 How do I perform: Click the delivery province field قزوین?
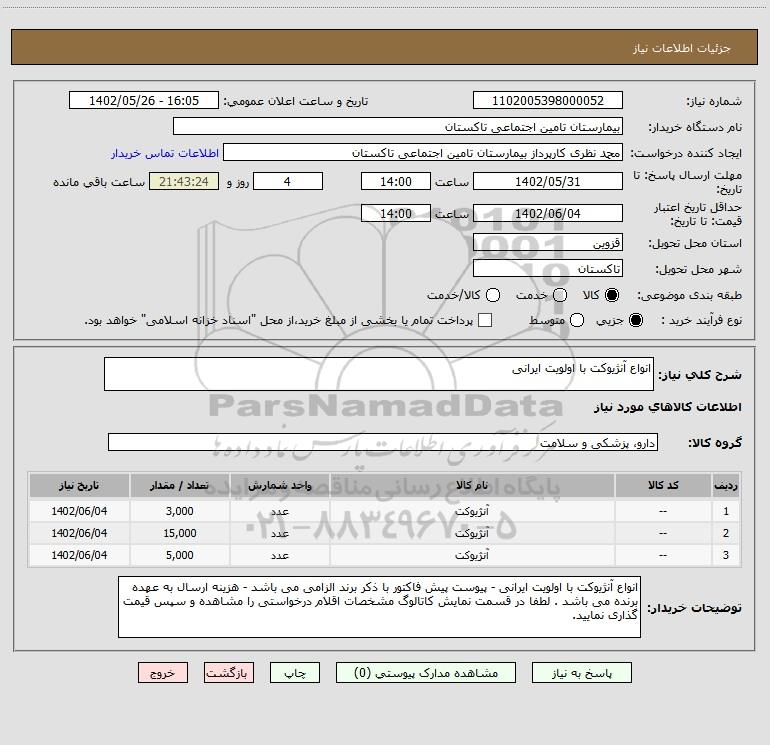548,242
